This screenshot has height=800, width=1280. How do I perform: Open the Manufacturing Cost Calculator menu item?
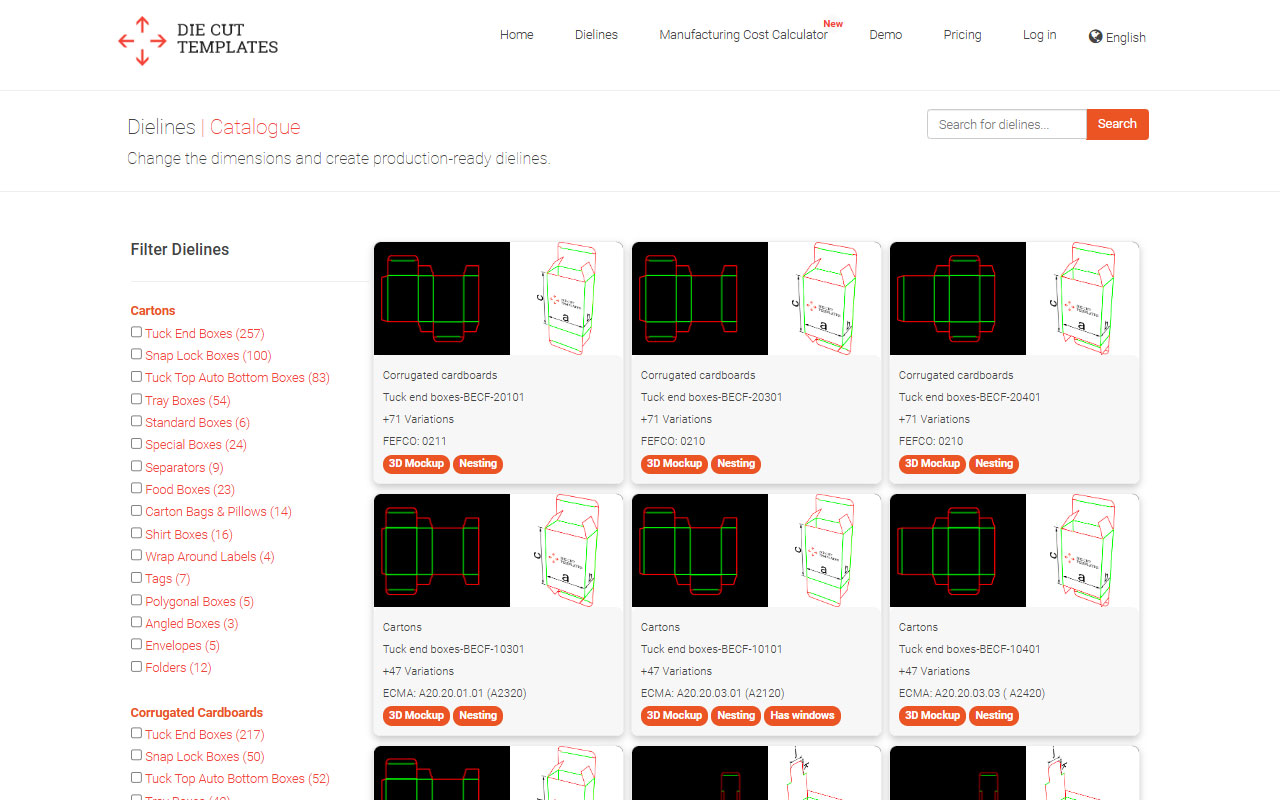click(743, 35)
